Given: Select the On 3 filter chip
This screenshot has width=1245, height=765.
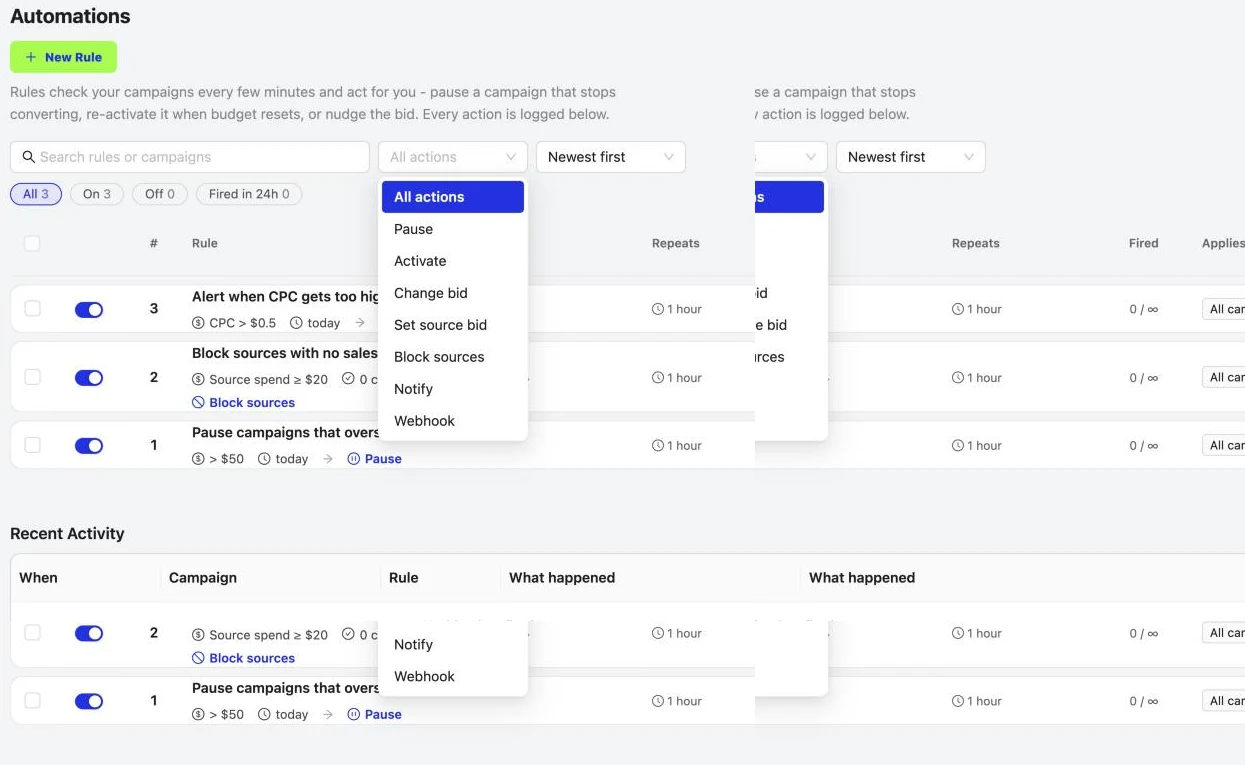Looking at the screenshot, I should pos(97,194).
